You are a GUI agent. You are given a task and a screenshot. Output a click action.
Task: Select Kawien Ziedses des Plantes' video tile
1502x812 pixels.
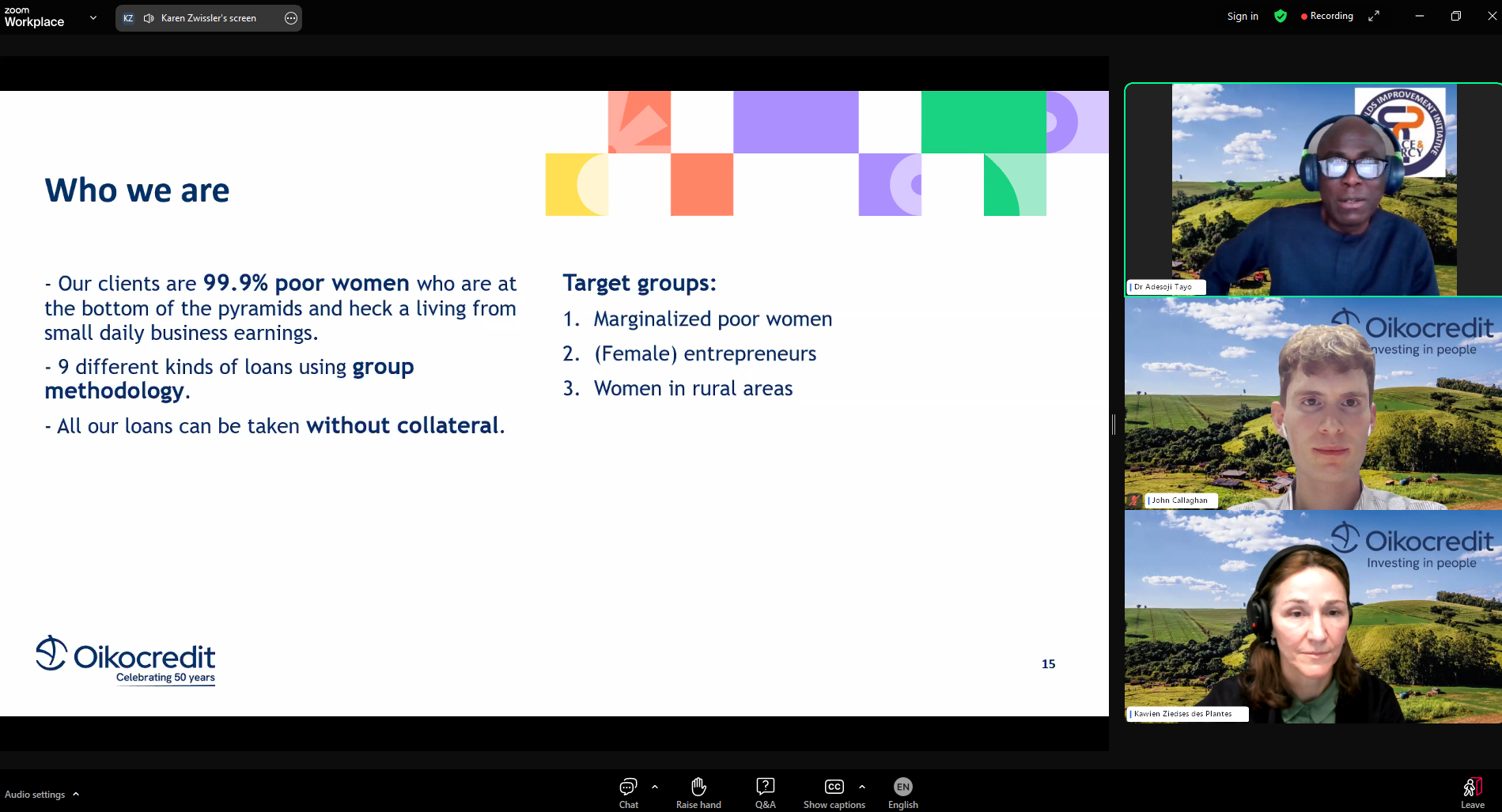(1314, 617)
